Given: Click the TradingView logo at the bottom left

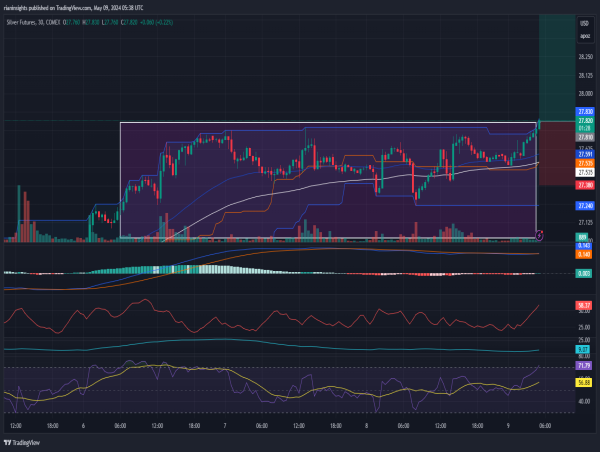Looking at the screenshot, I should (x=22, y=443).
